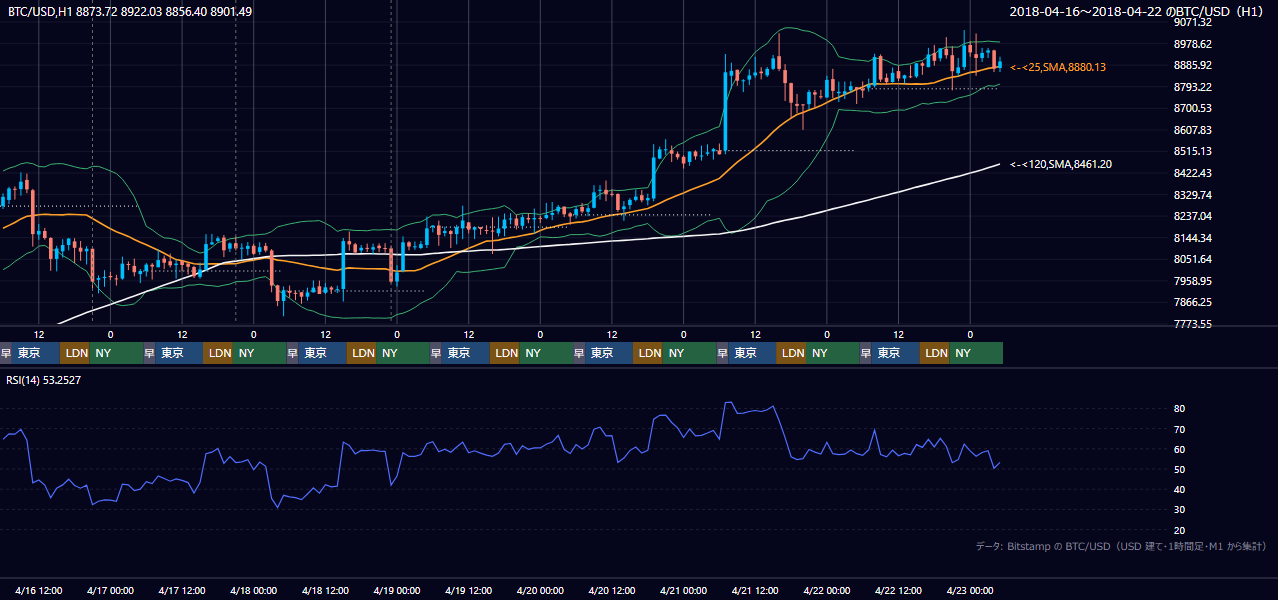Viewport: 1278px width, 600px height.
Task: Click the 25 SMA label 8880.13
Action: (x=1059, y=67)
